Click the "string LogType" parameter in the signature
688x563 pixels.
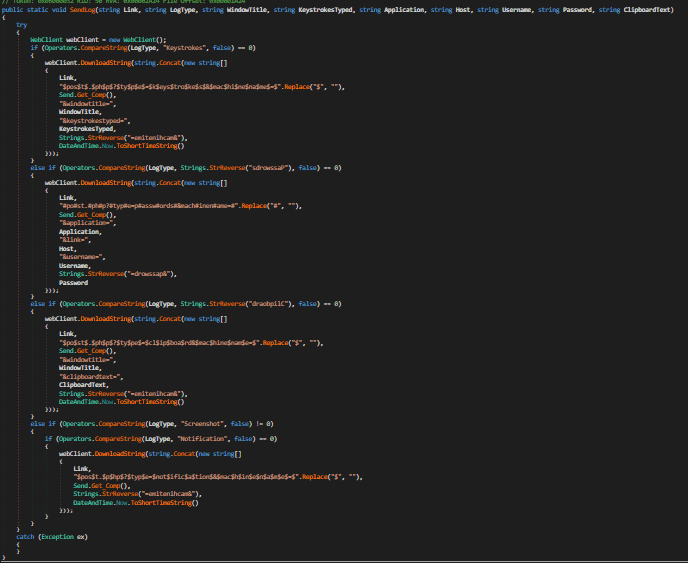172,9
